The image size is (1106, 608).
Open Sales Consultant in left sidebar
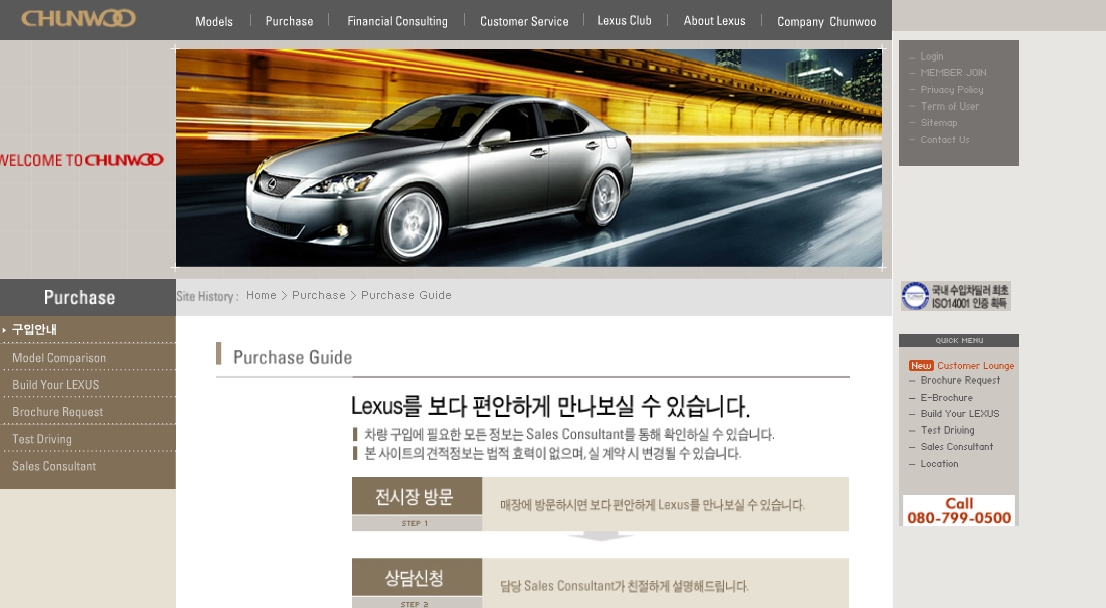pos(54,466)
